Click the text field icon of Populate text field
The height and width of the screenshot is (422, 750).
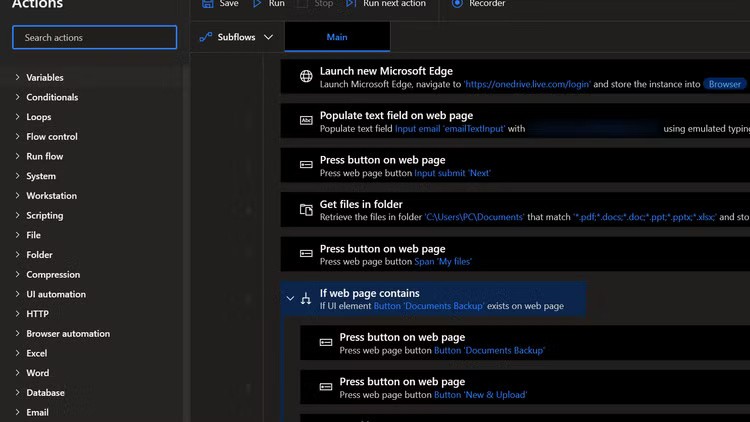click(306, 121)
